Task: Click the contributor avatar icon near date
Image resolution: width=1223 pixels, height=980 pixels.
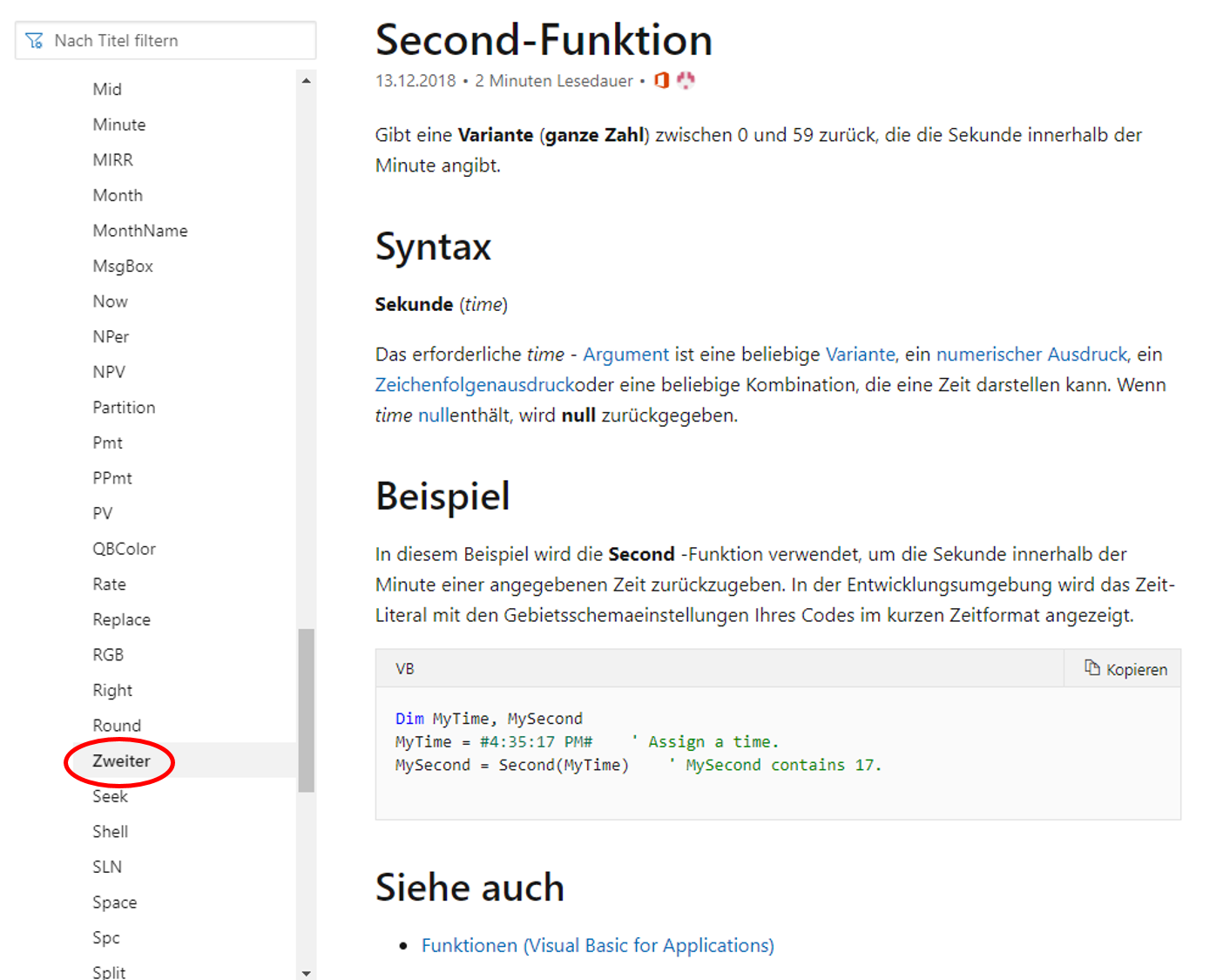Action: click(686, 80)
